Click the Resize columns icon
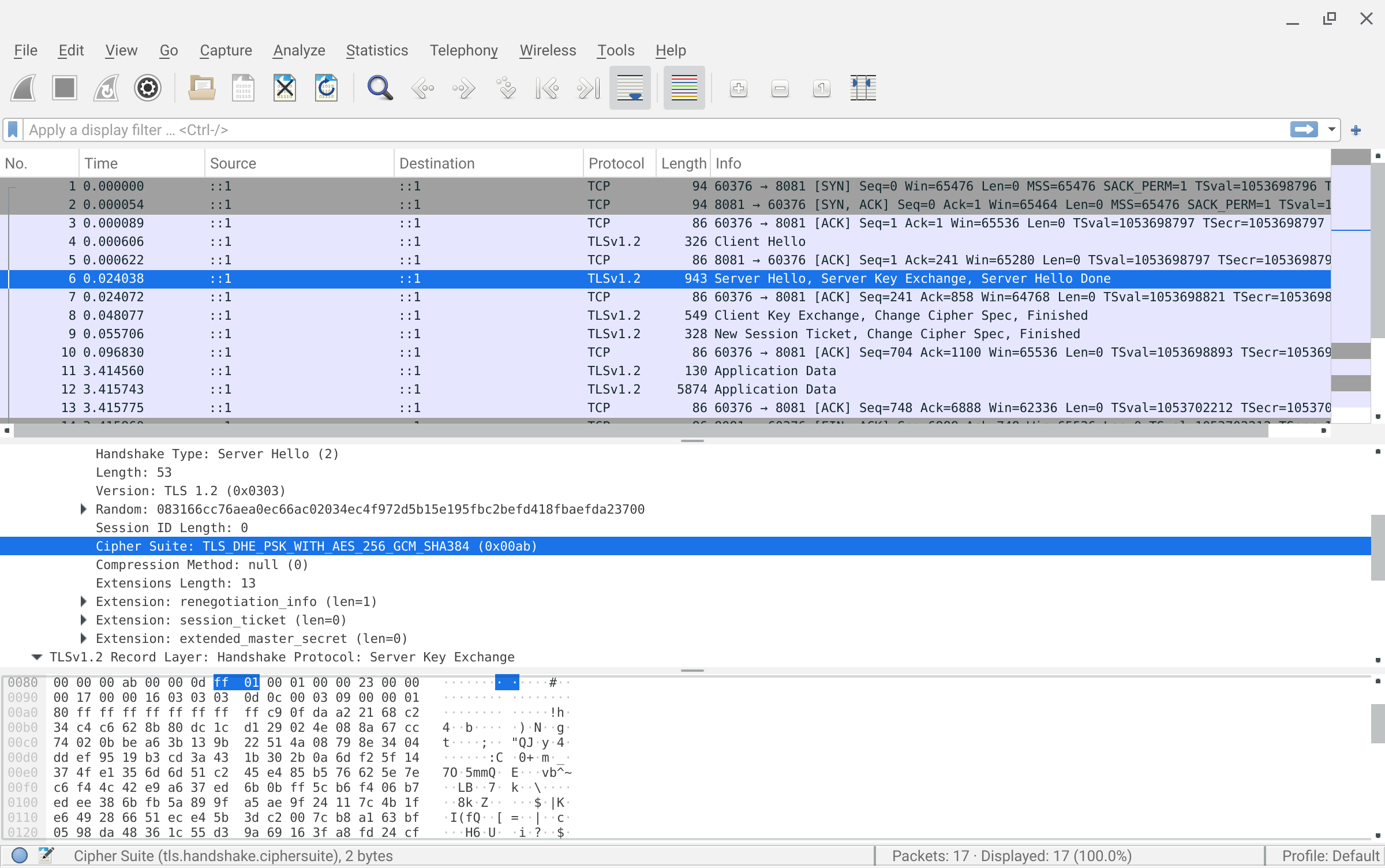 click(x=863, y=88)
